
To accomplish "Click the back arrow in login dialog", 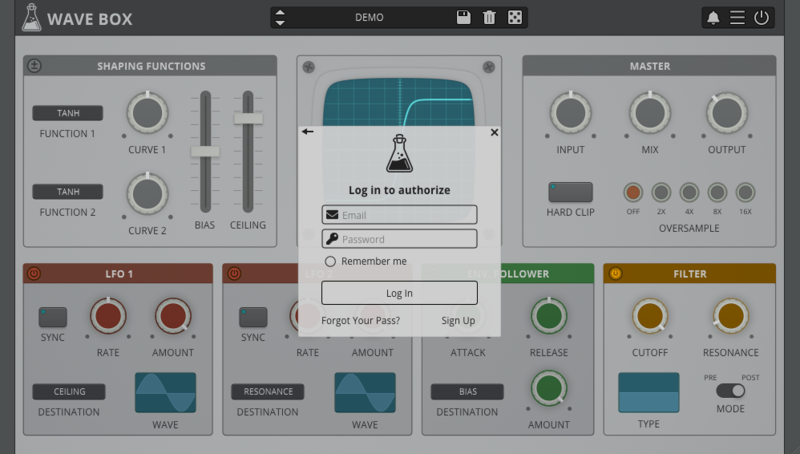I will [307, 131].
